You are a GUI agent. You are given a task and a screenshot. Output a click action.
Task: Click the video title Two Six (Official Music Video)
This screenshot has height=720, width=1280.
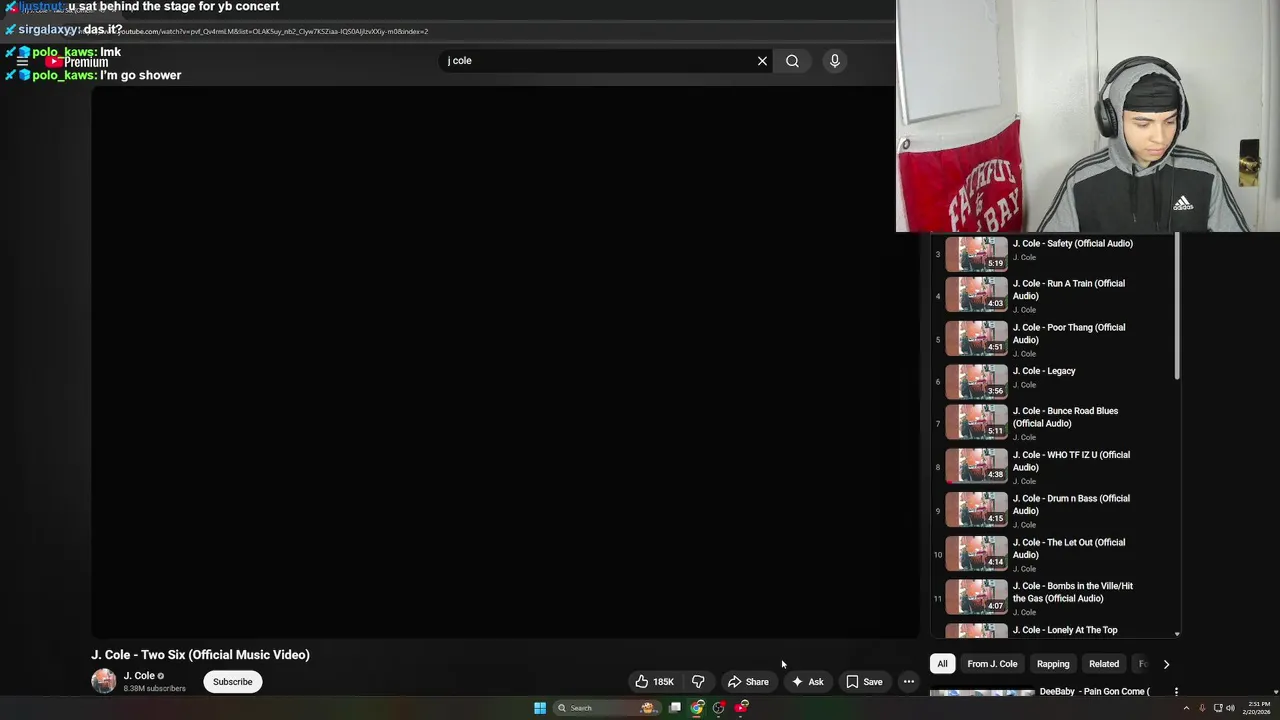click(x=200, y=655)
